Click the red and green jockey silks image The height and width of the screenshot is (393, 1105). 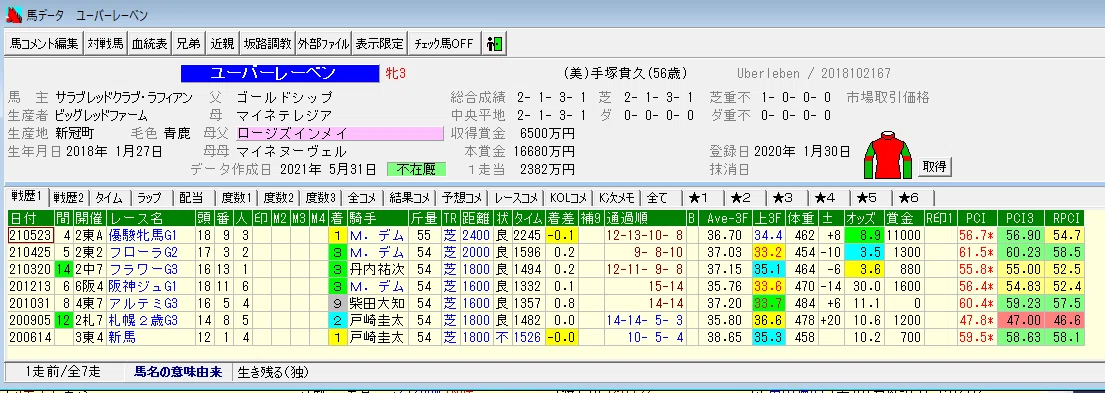pos(888,155)
